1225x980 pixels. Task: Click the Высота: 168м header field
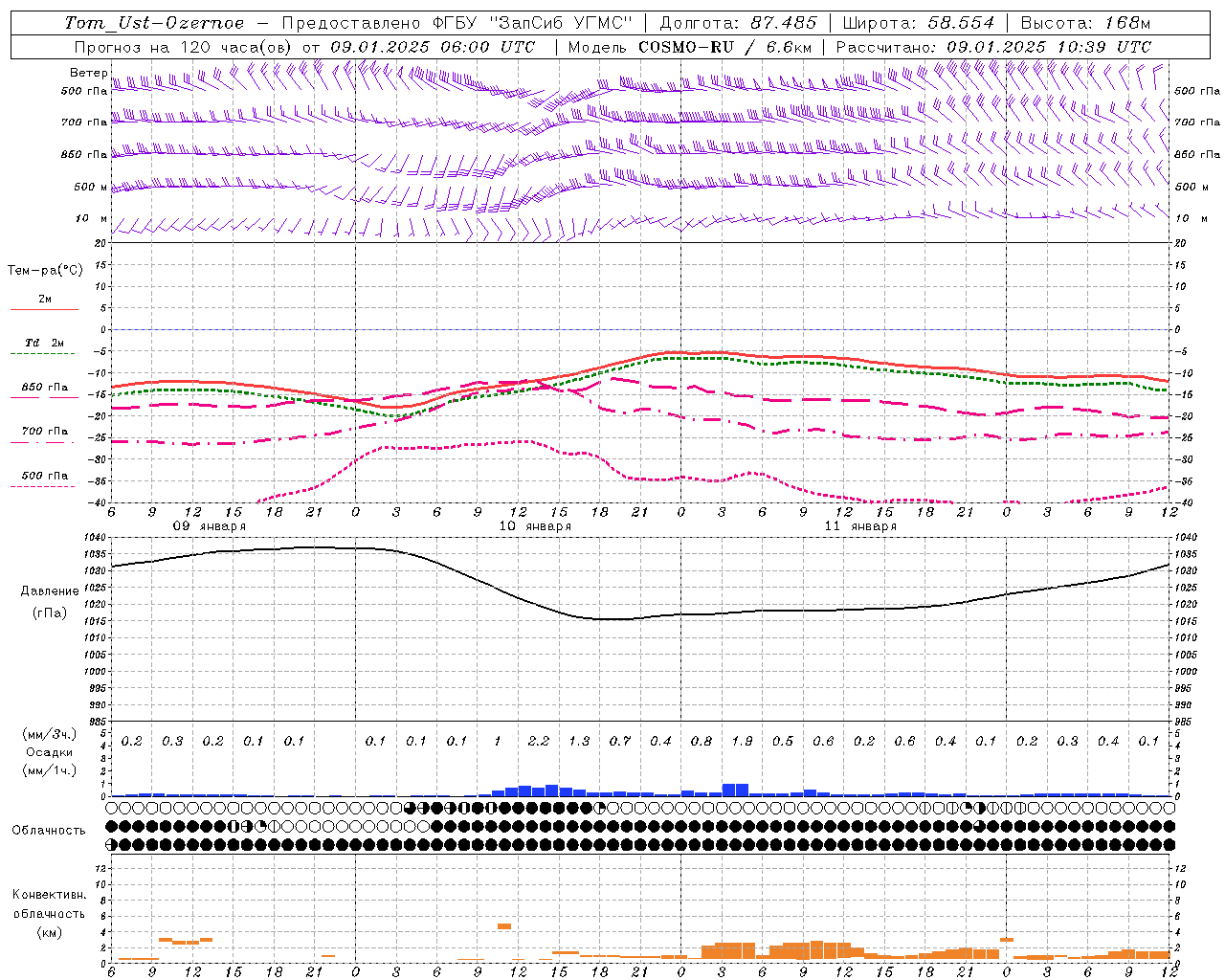click(x=1085, y=23)
